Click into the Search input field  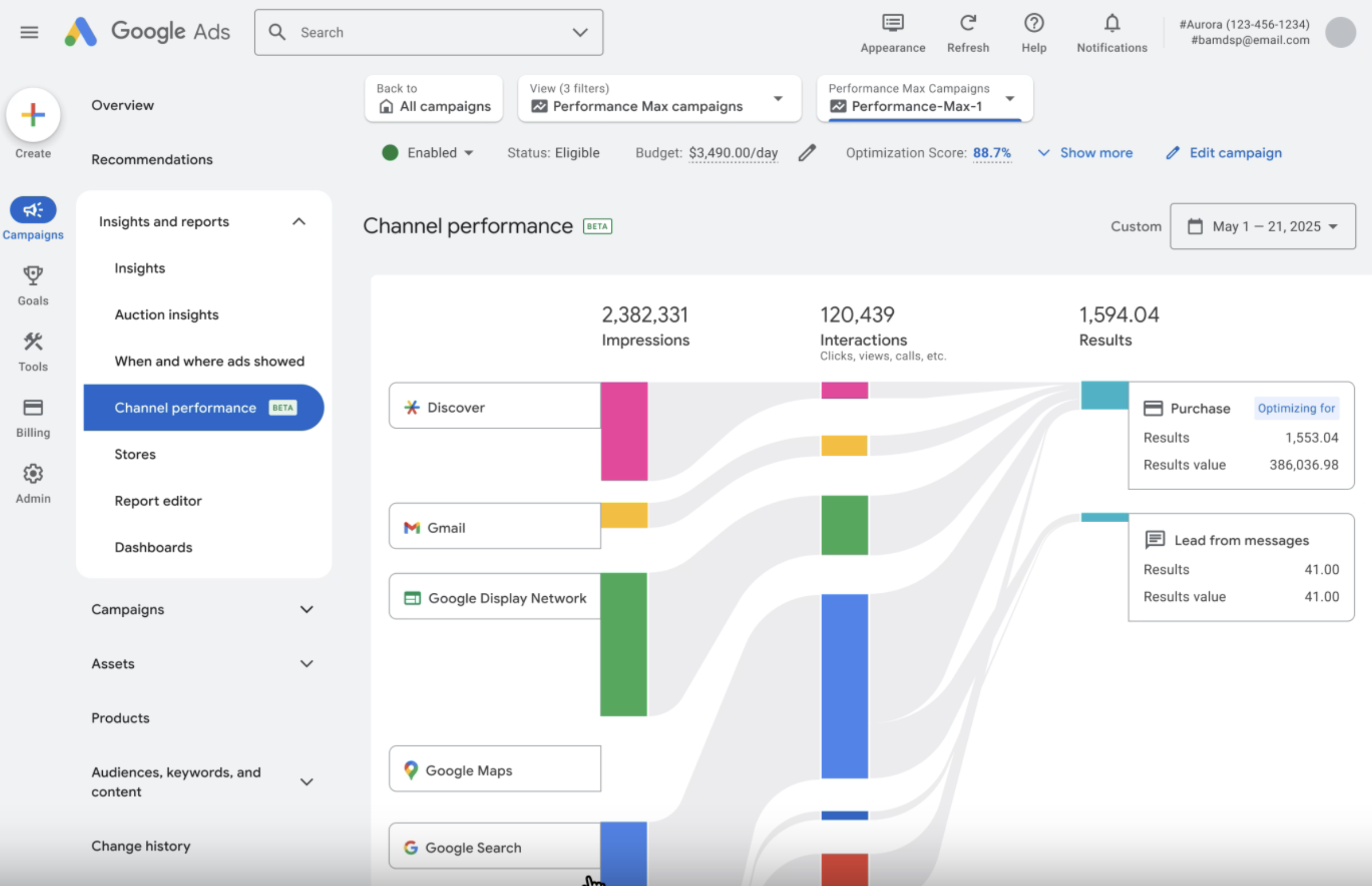tap(429, 32)
